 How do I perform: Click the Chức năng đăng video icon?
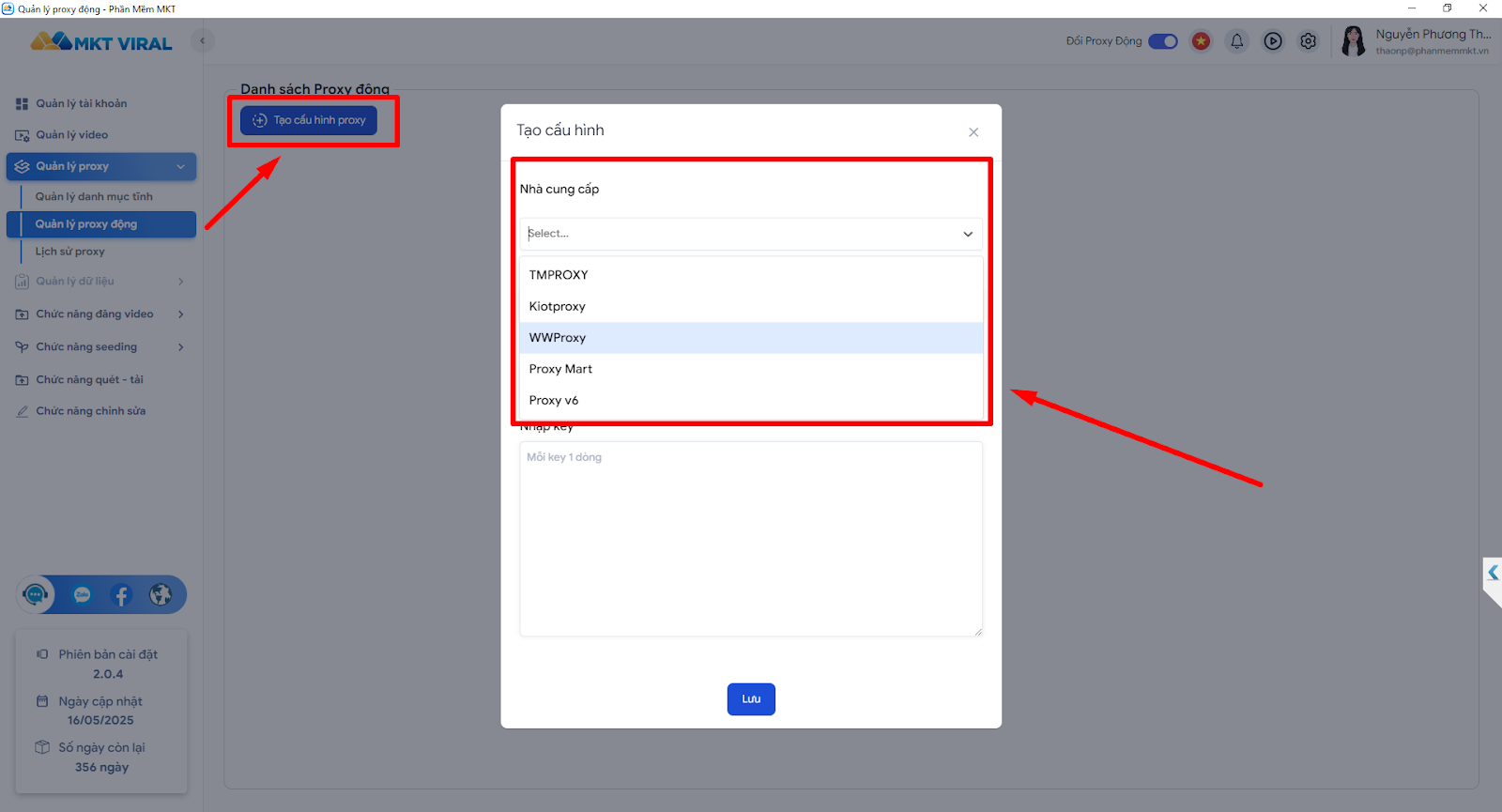(22, 314)
